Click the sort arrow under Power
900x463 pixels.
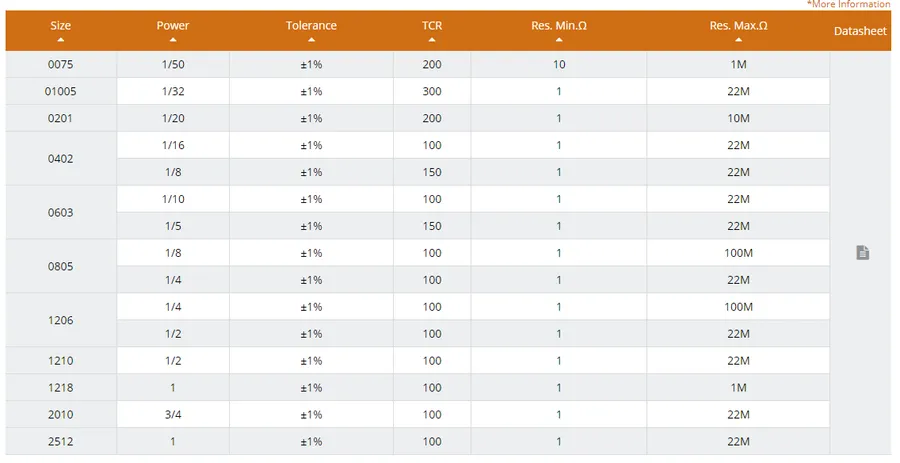click(173, 40)
